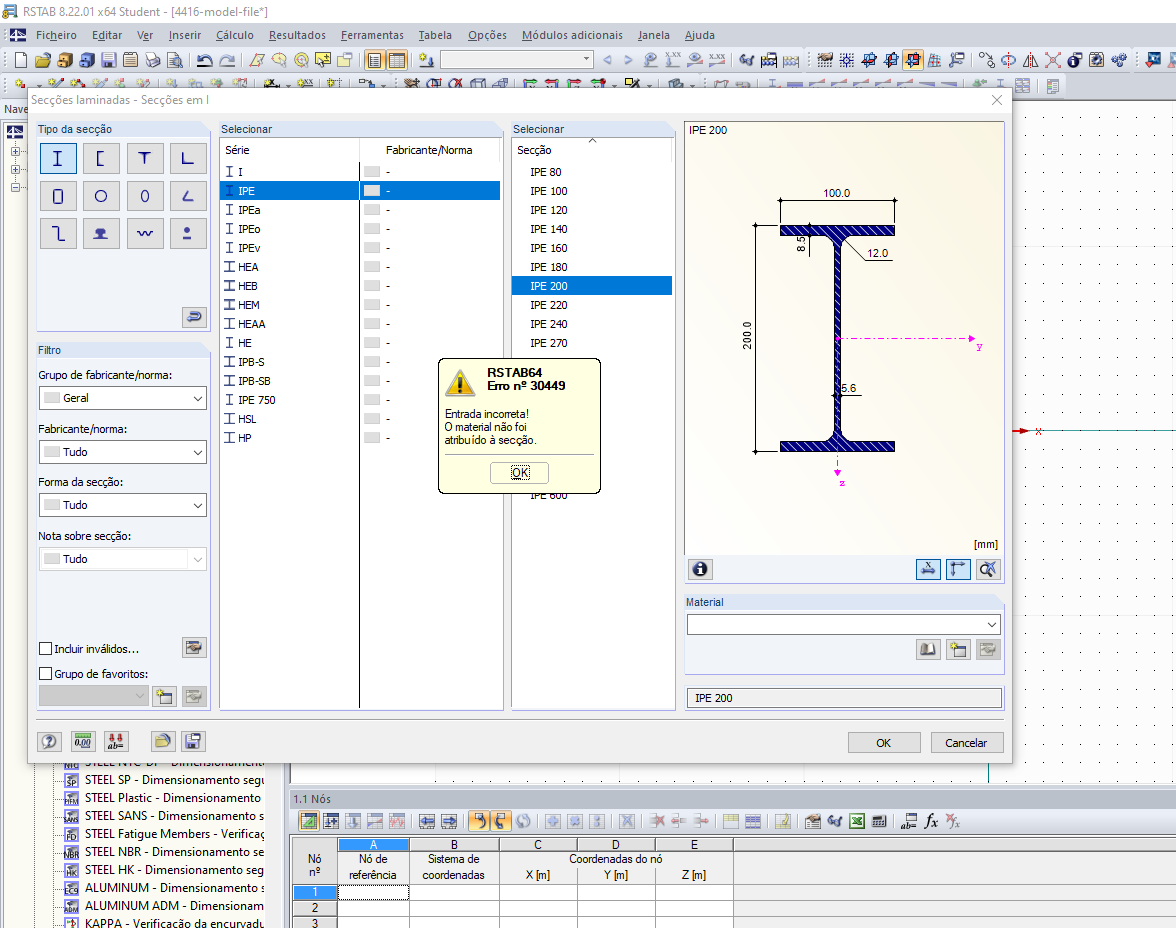Enable the Incluir inválidos checkbox

coord(45,649)
